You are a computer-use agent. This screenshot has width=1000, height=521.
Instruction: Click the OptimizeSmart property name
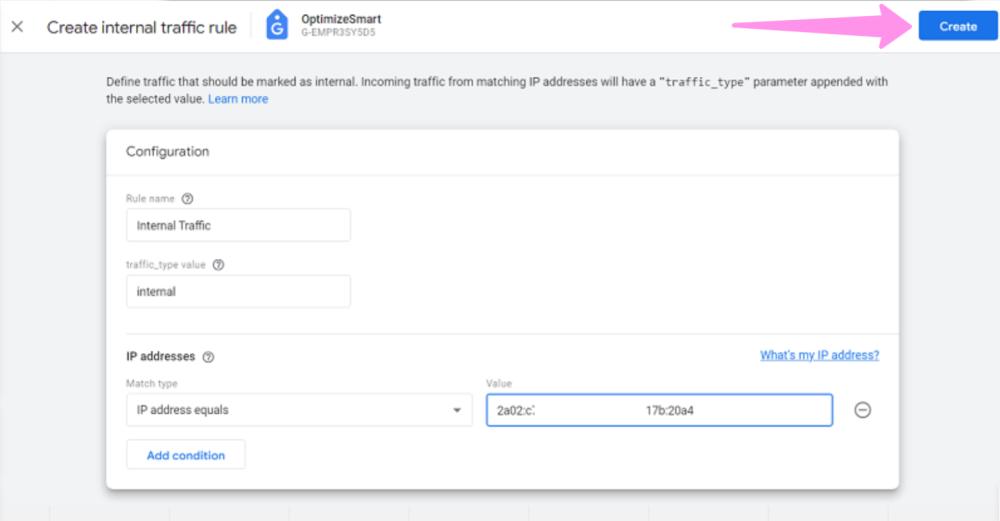[341, 19]
